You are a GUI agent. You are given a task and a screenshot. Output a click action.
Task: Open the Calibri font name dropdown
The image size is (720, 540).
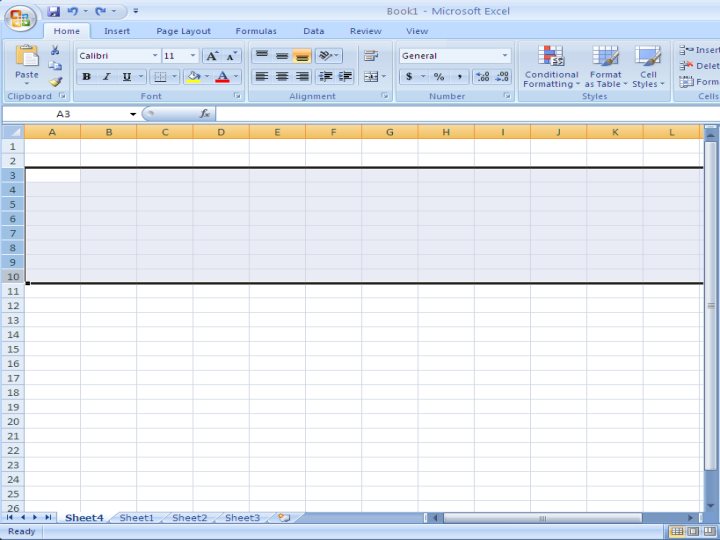[155, 56]
